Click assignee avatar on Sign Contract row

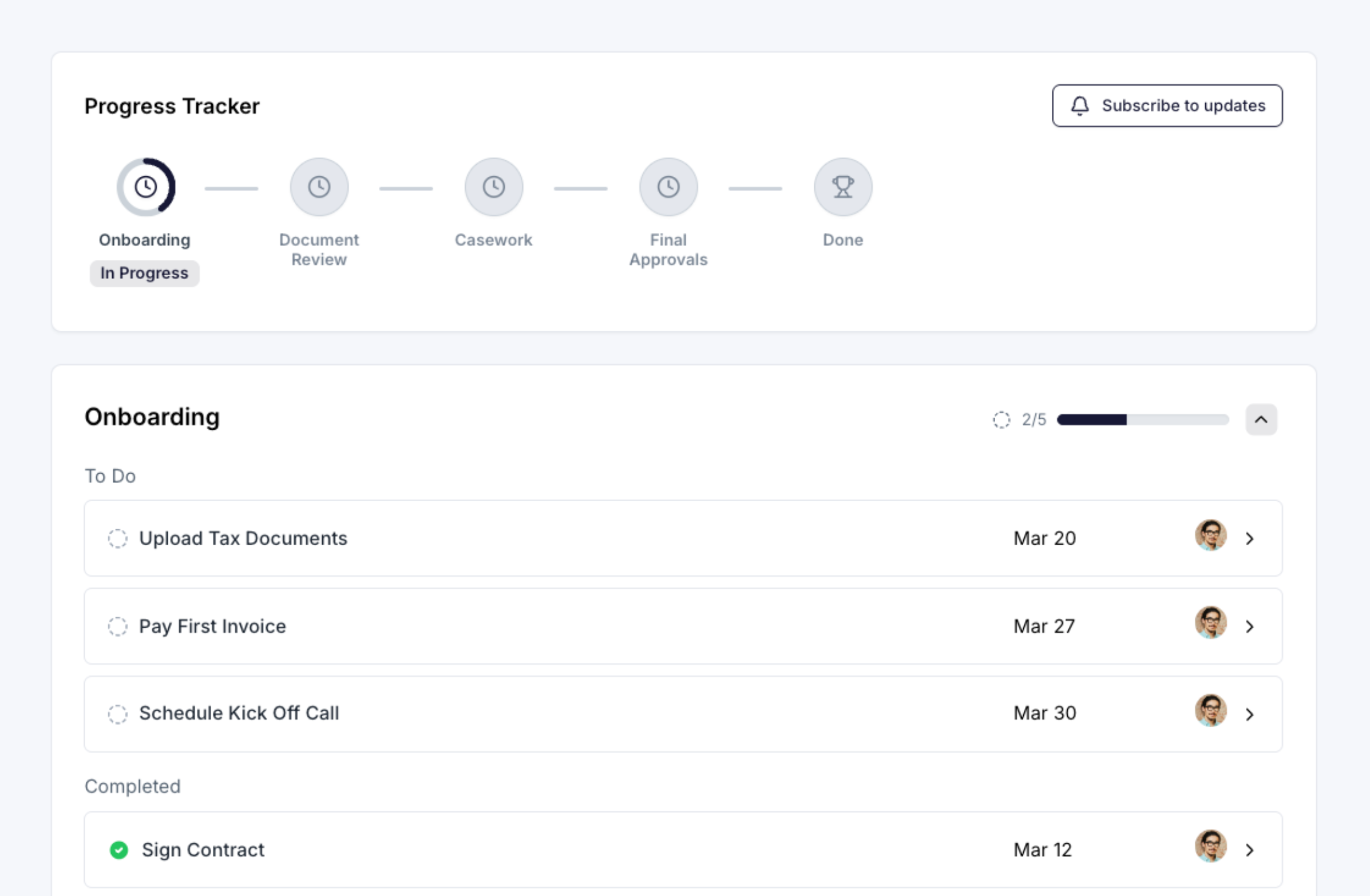[x=1210, y=847]
